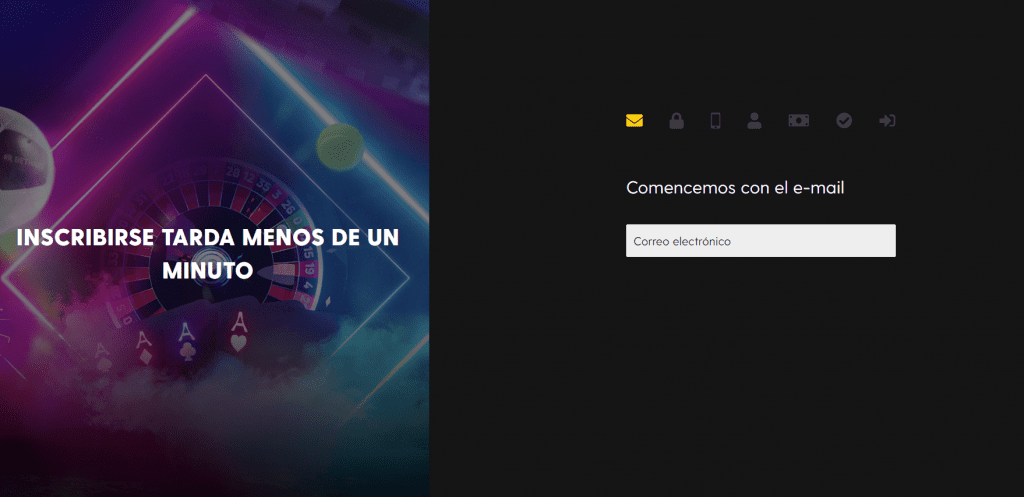Viewport: 1024px width, 497px height.
Task: Pick the center ace between diamonds and hearts
Action: (186, 340)
